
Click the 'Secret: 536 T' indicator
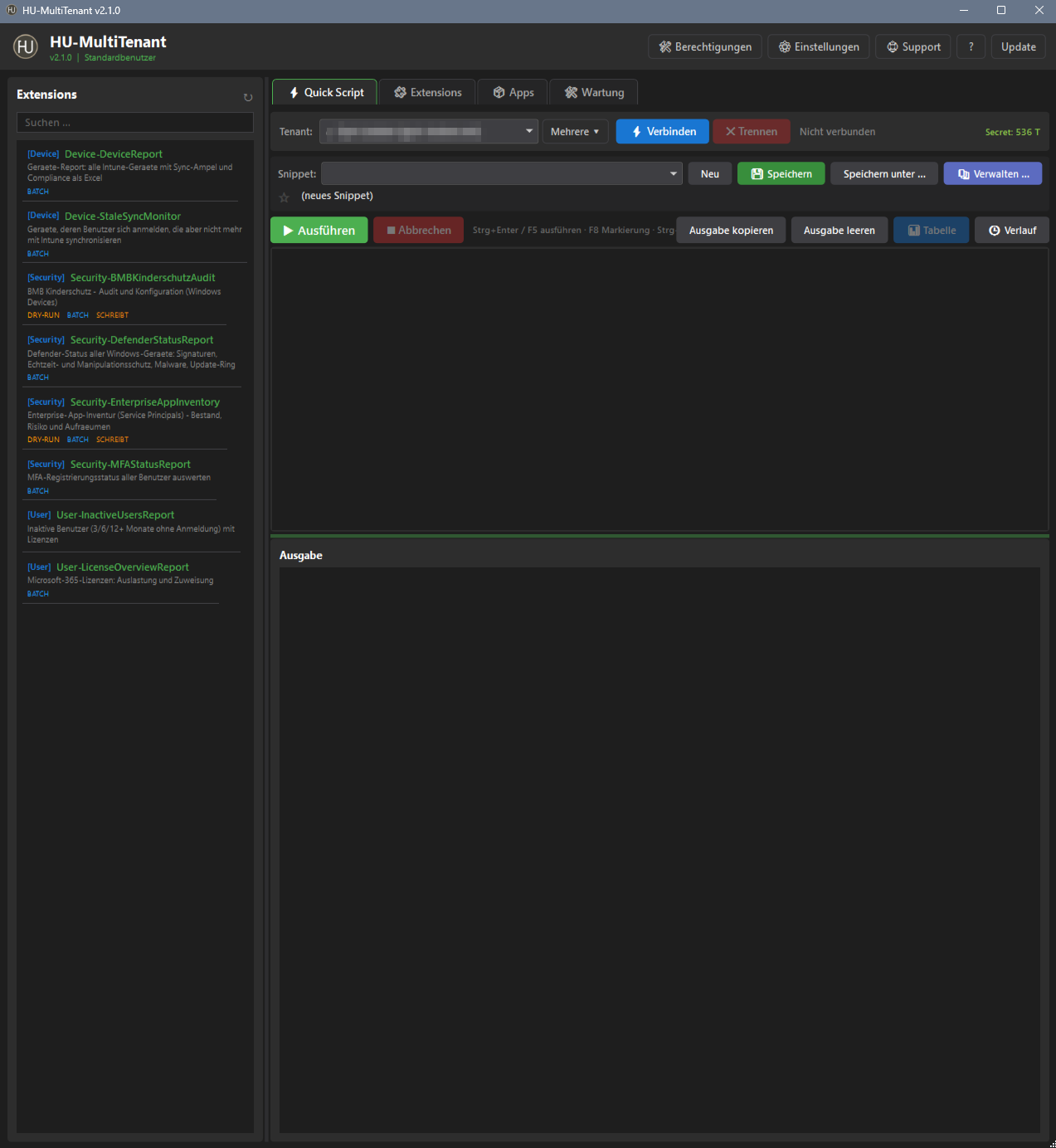coord(1012,132)
